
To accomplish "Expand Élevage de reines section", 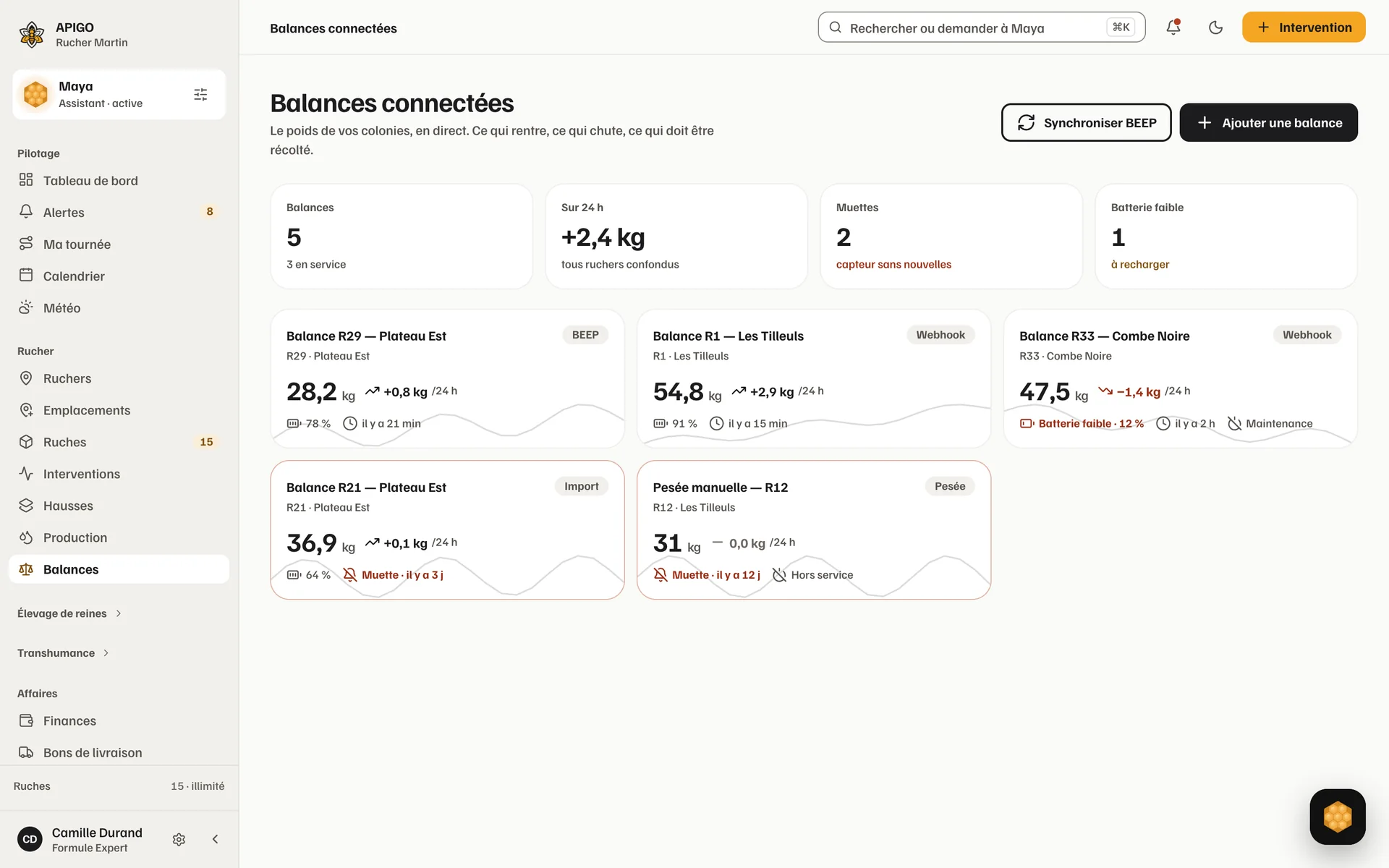I will click(x=69, y=613).
